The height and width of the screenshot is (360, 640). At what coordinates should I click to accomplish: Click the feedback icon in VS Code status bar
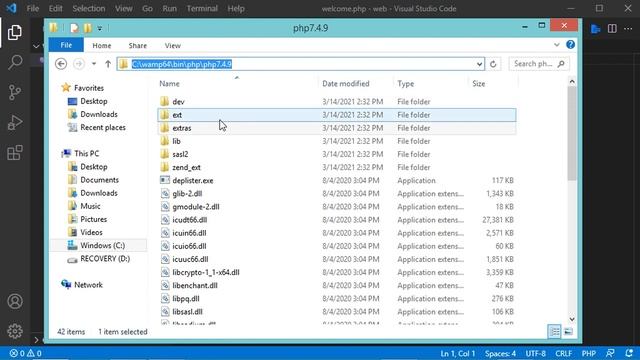point(611,353)
